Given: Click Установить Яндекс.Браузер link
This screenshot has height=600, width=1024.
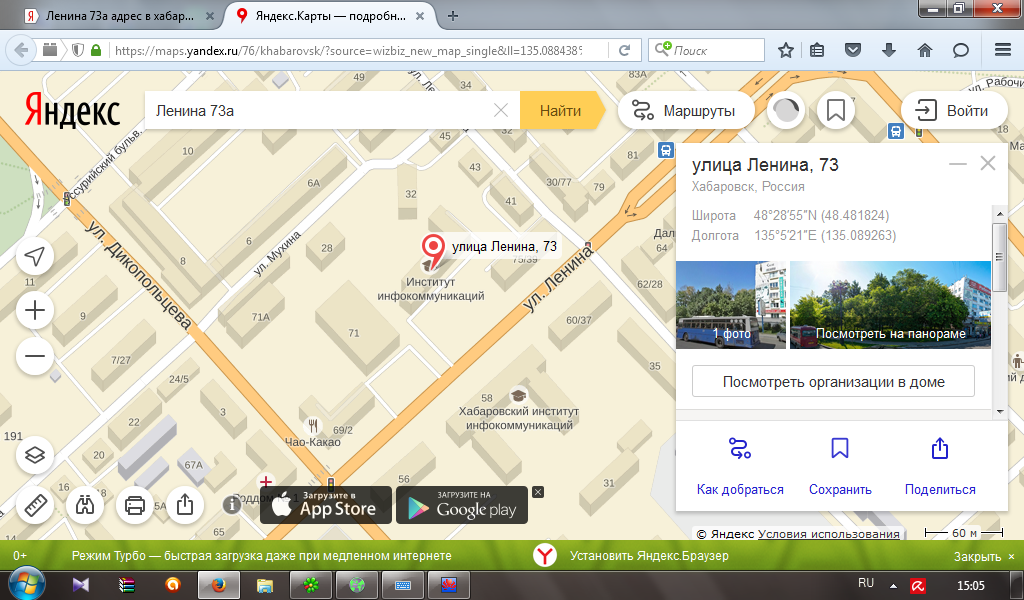Looking at the screenshot, I should [649, 556].
